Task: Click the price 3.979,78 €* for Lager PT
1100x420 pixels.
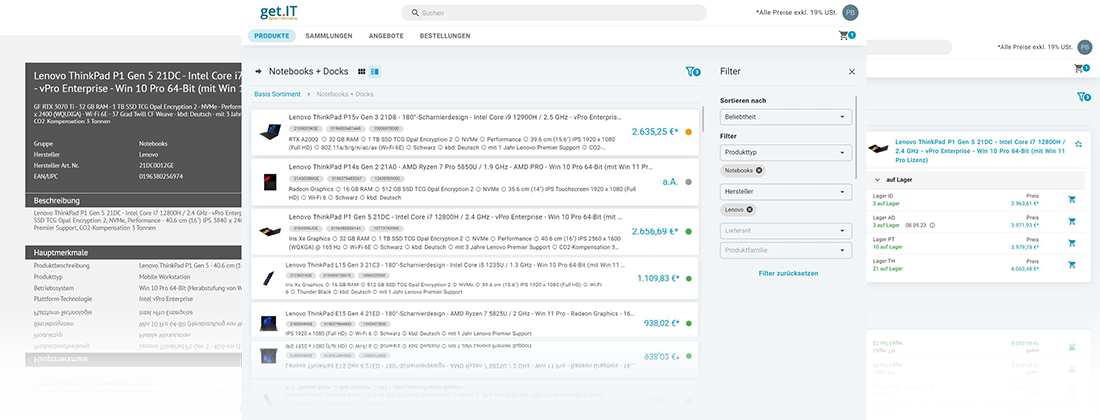Action: [1024, 247]
